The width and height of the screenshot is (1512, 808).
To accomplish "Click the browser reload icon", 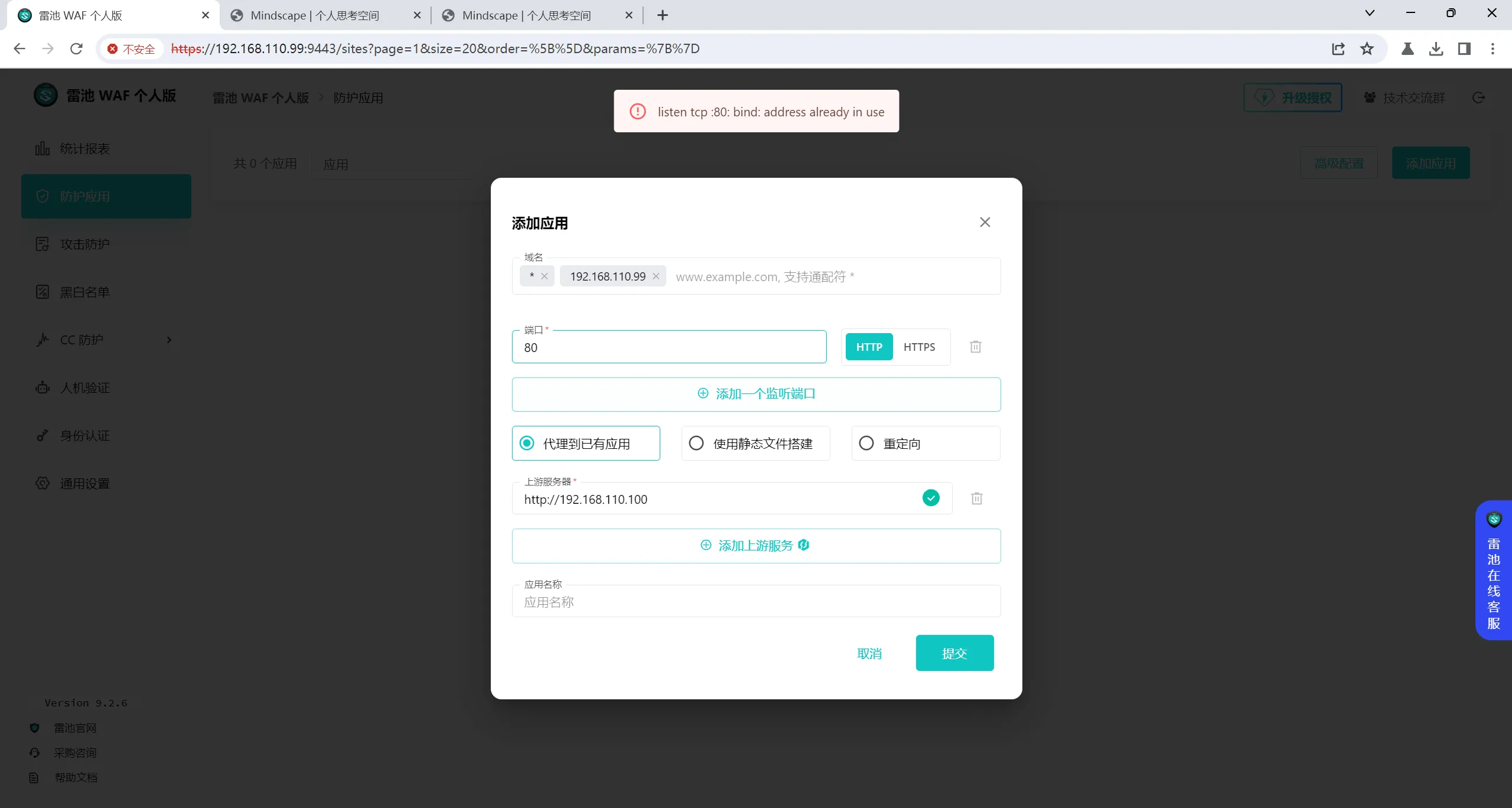I will click(76, 48).
